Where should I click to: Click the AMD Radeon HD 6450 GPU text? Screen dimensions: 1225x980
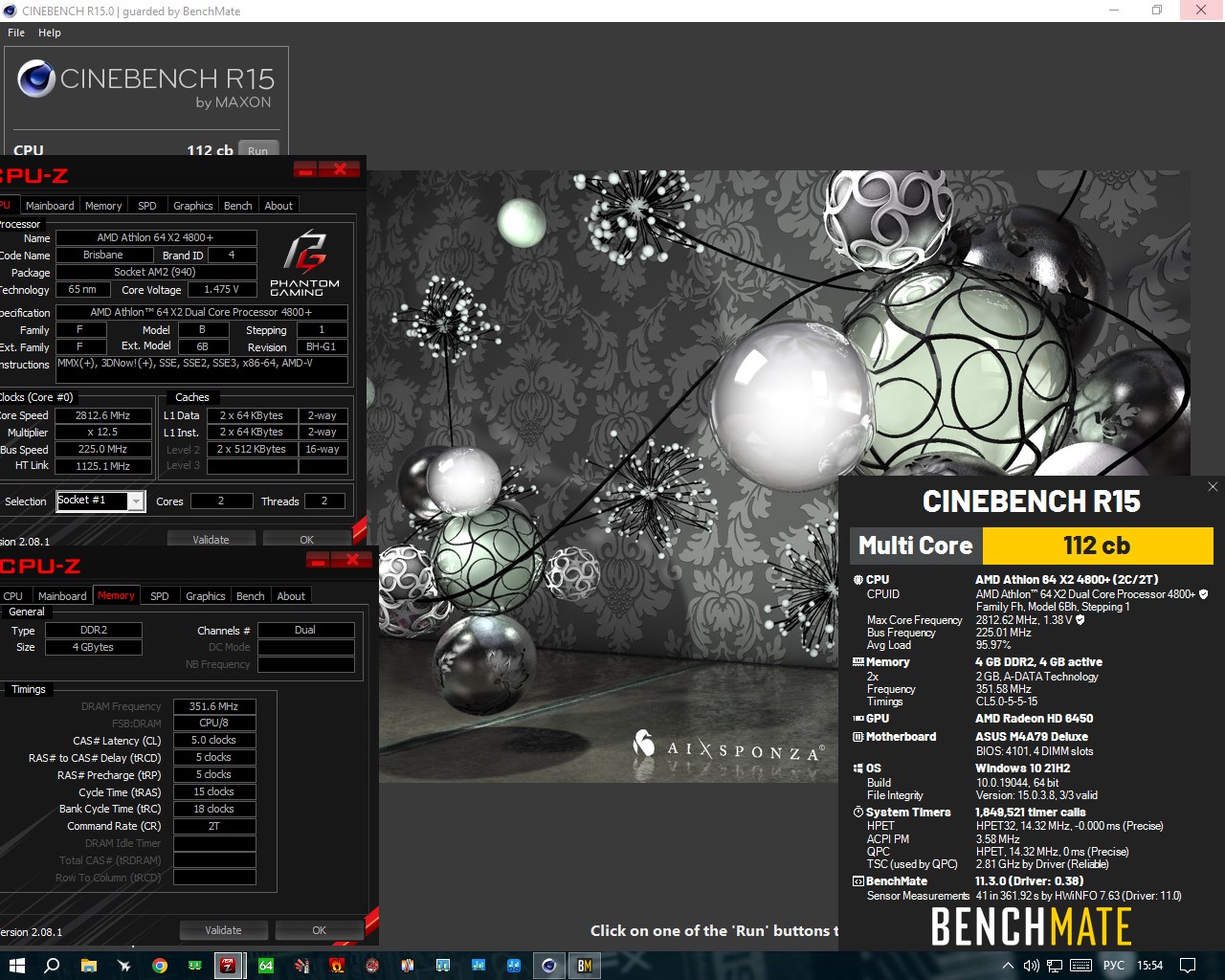[1035, 719]
